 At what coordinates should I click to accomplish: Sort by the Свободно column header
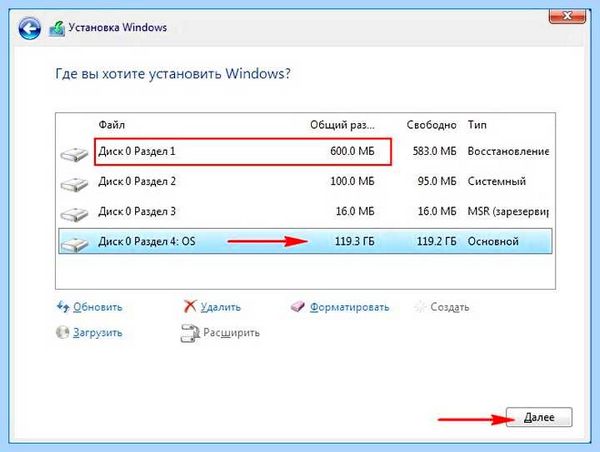click(431, 125)
